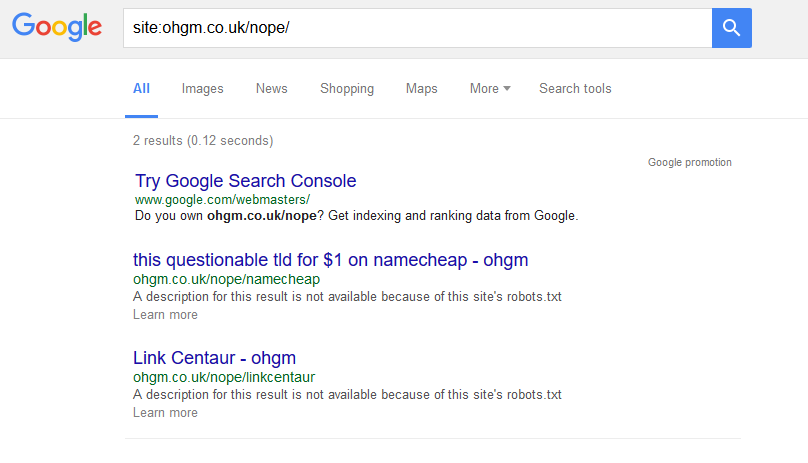Click the www.google.com/webmasters/ URL
808x463 pixels.
click(x=222, y=200)
